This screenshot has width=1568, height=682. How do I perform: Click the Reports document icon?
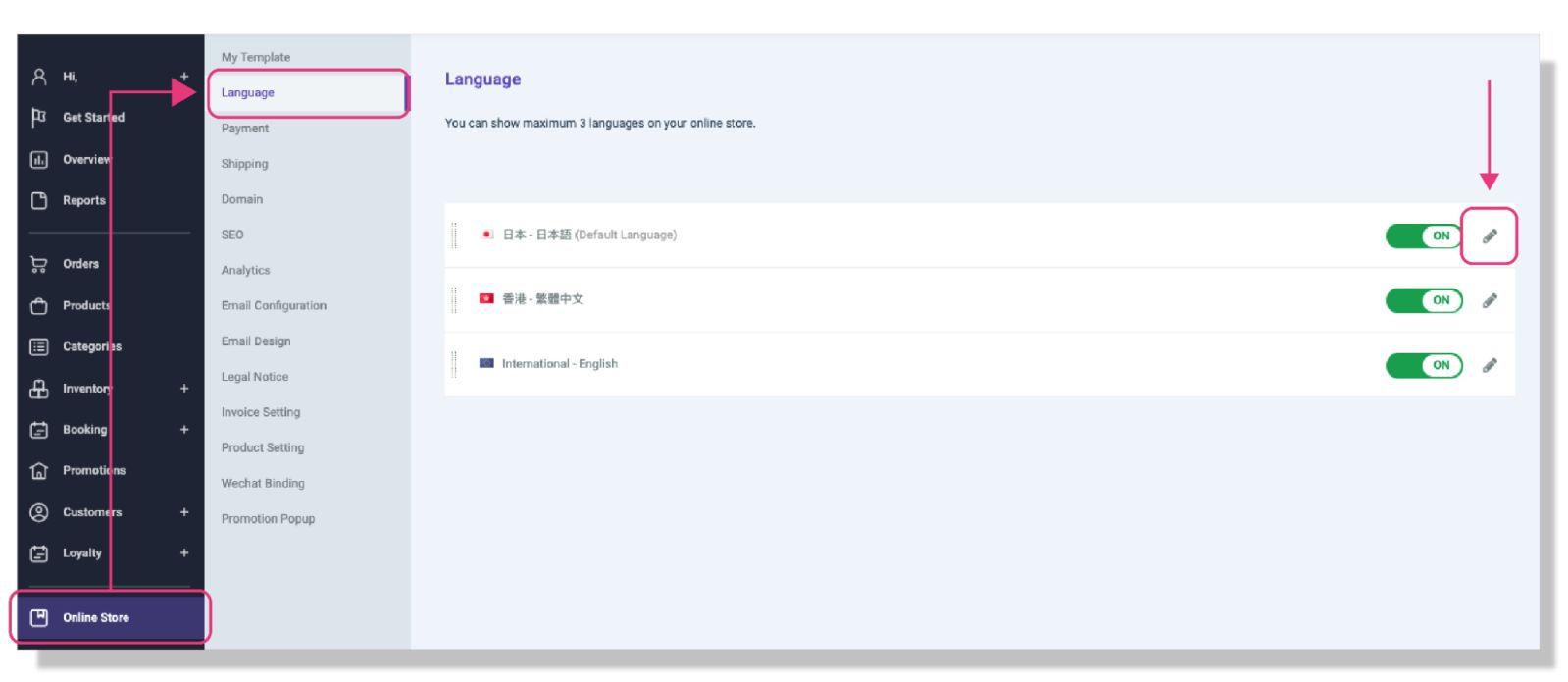(x=39, y=200)
